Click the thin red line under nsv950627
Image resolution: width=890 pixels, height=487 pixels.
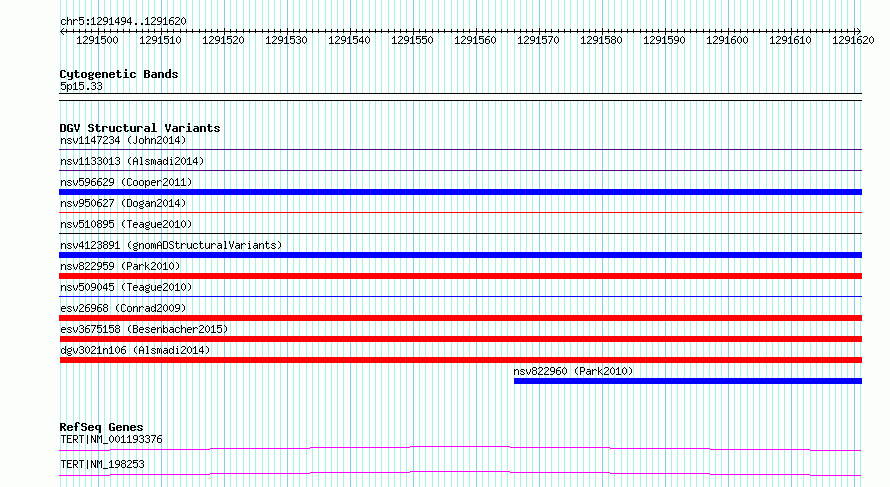point(460,213)
